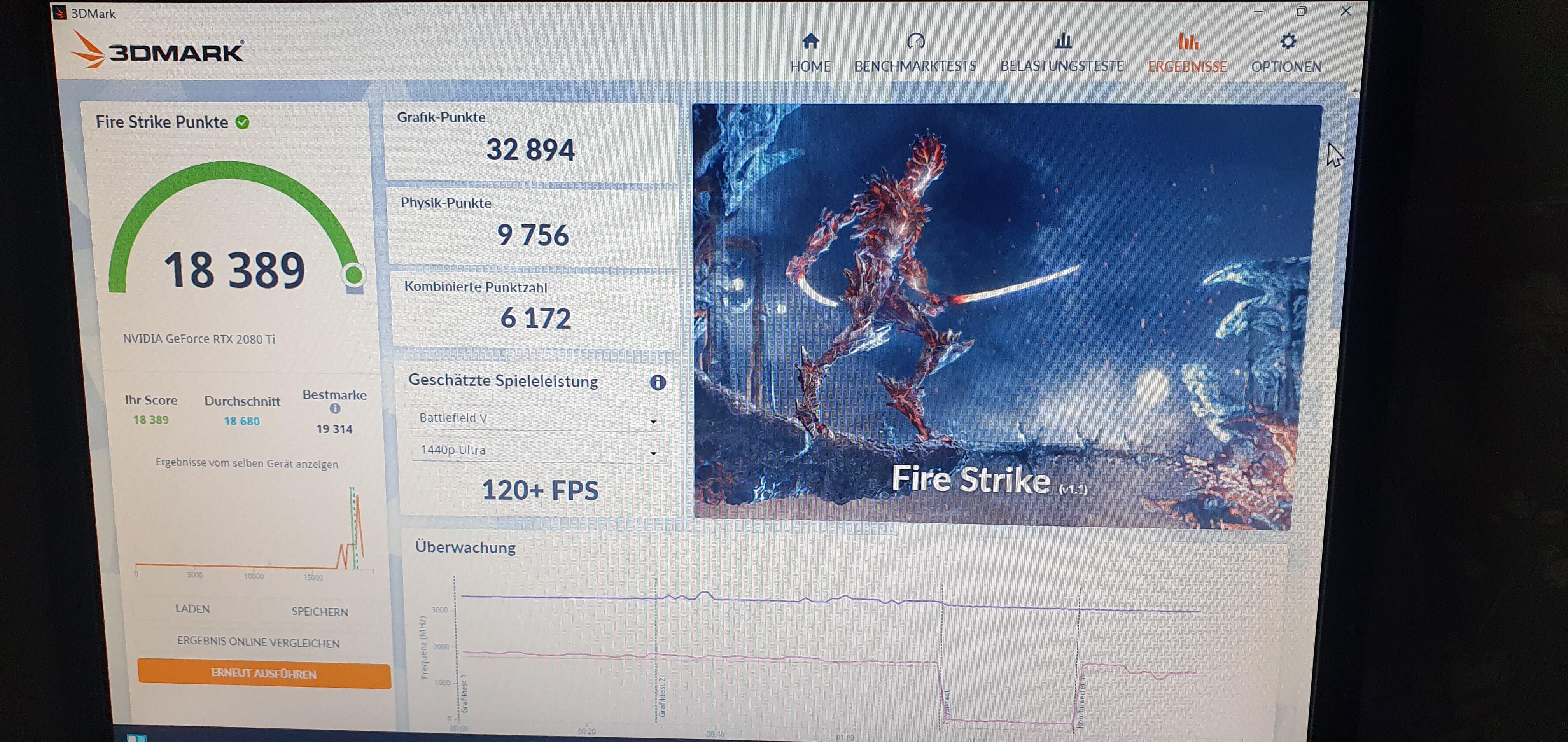The height and width of the screenshot is (742, 1568).
Task: Click the Überwachung section heading
Action: [x=465, y=547]
